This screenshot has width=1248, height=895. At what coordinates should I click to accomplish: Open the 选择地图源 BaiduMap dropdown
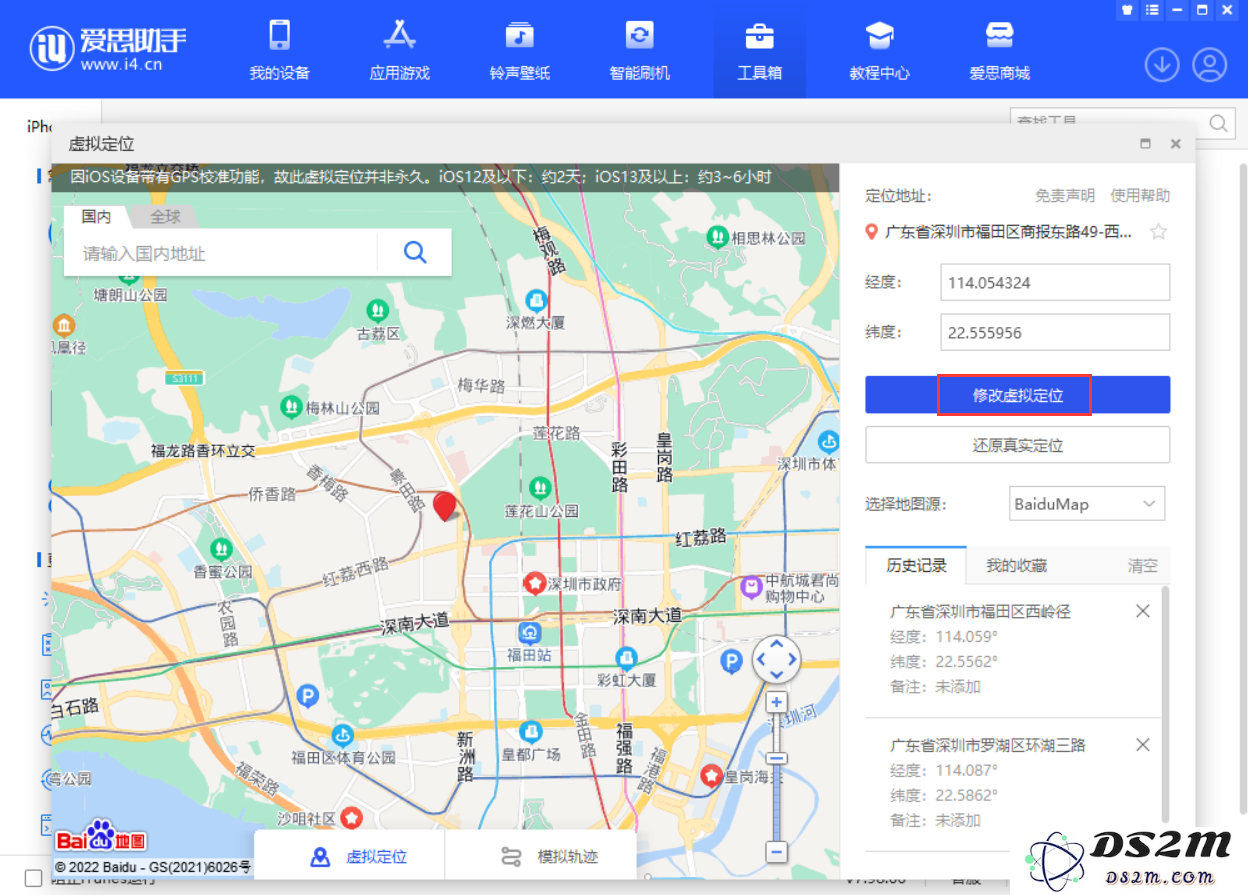click(1088, 504)
